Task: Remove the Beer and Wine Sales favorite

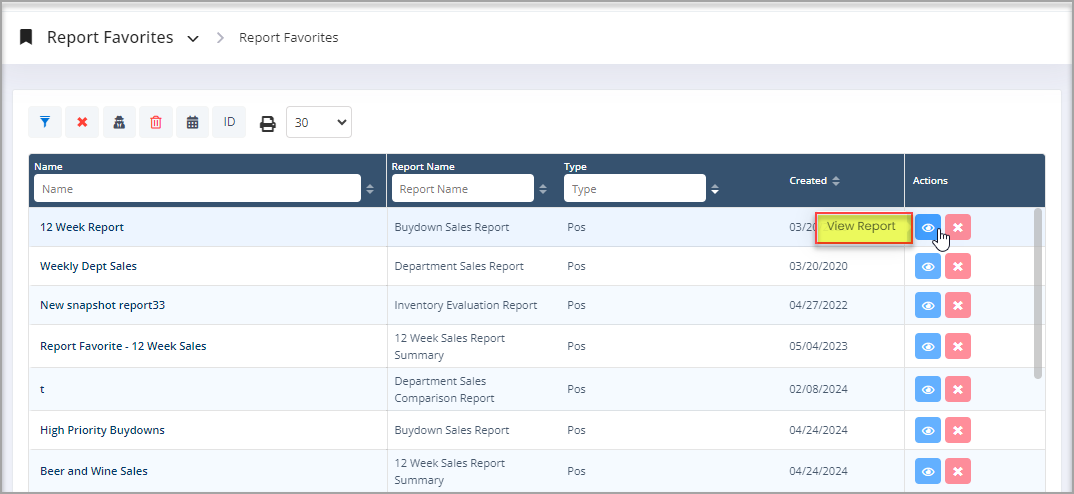Action: point(958,471)
